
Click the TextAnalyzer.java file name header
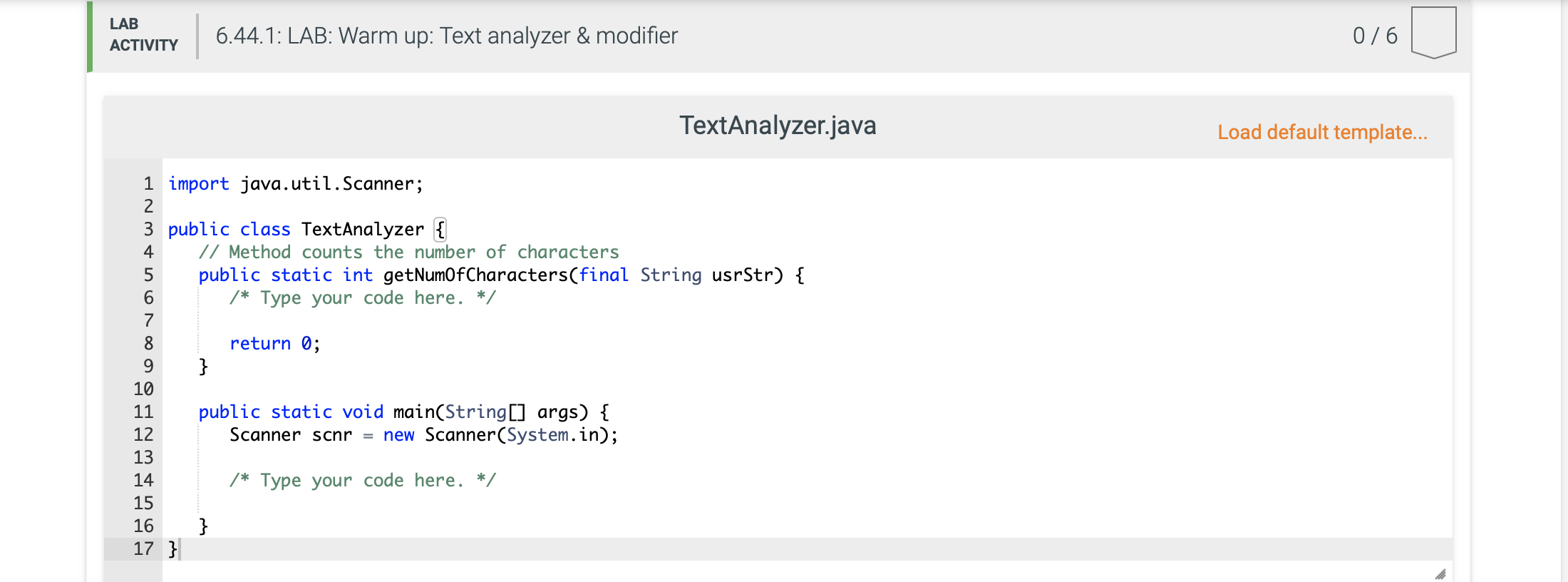coord(779,126)
